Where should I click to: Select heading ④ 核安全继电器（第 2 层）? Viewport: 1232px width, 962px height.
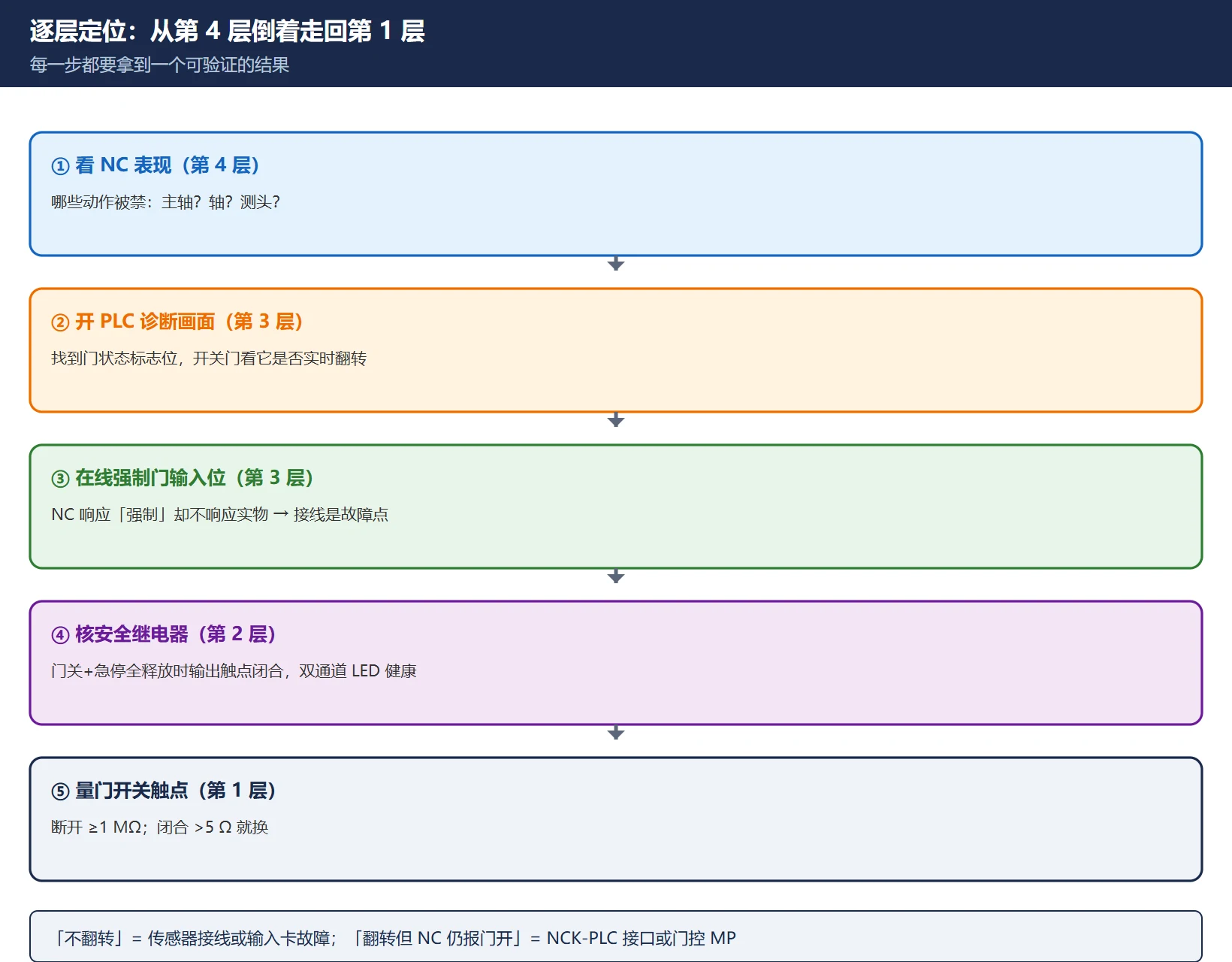click(x=164, y=634)
